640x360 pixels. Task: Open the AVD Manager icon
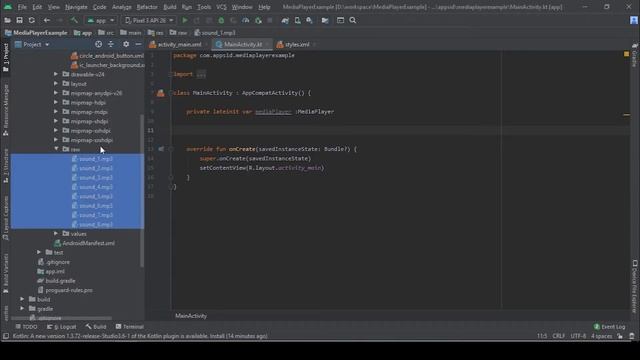tap(298, 20)
